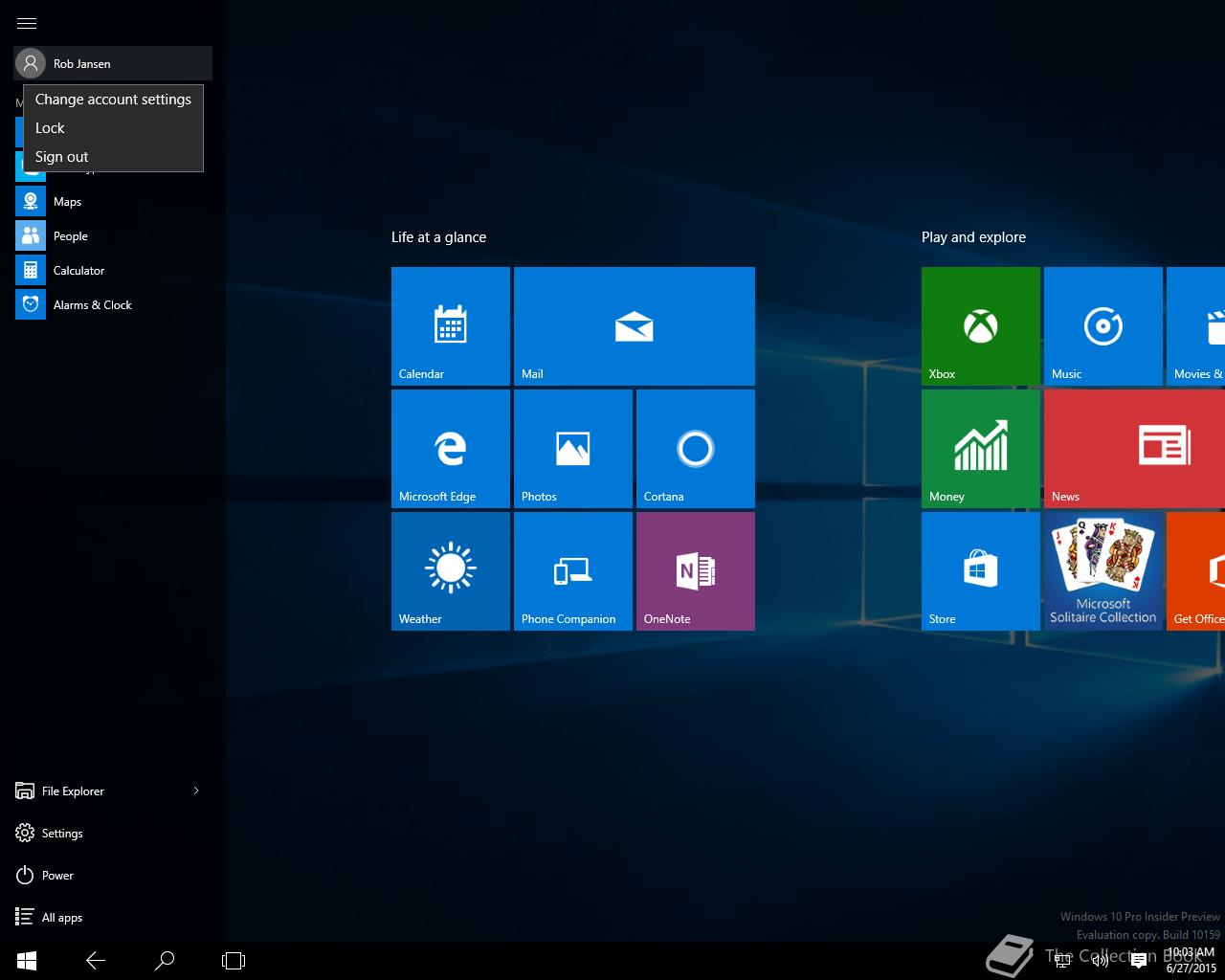
Task: Open the Cortana tile
Action: pyautogui.click(x=696, y=449)
